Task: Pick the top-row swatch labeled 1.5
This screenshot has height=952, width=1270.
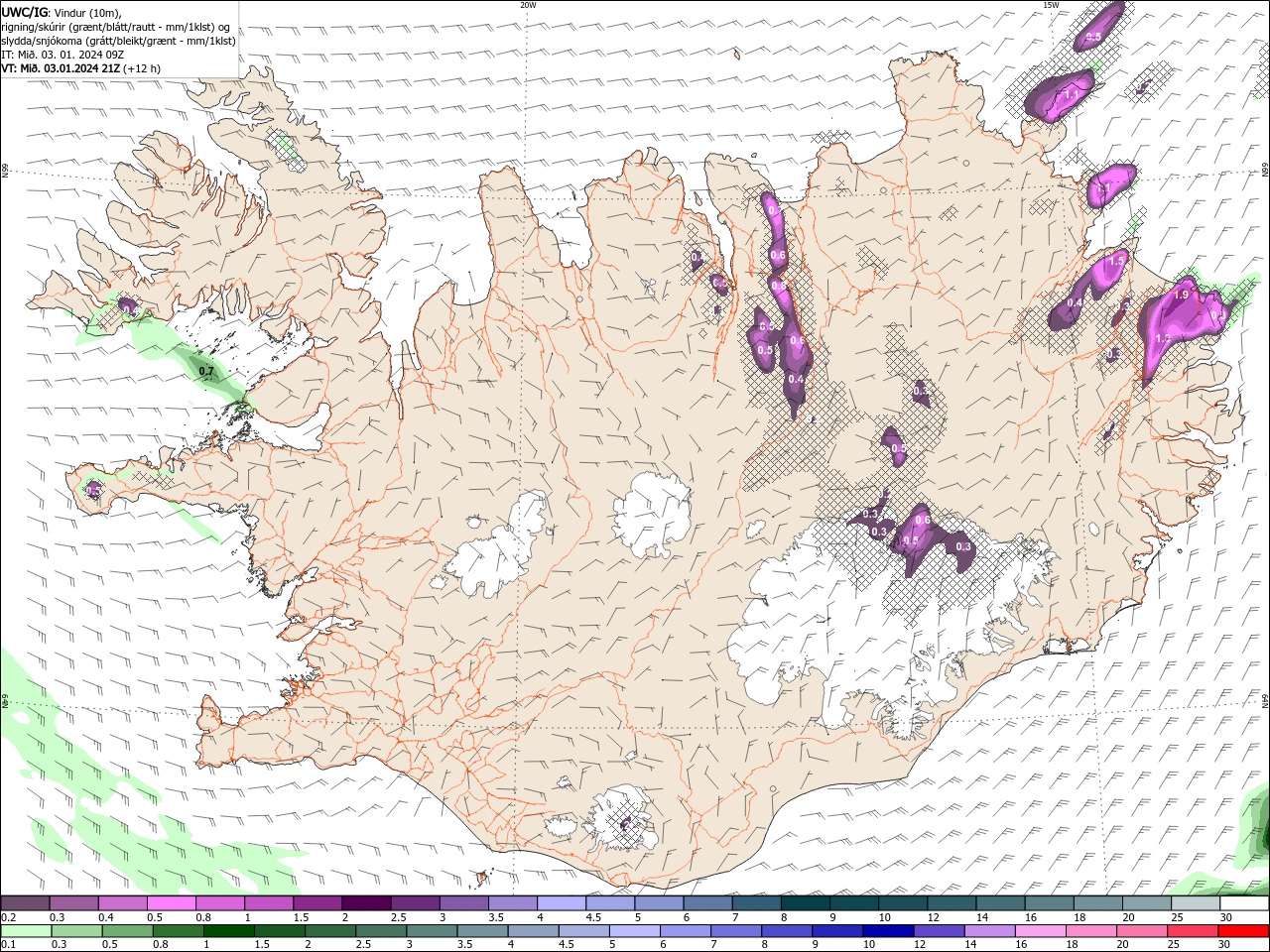Action: 317,903
